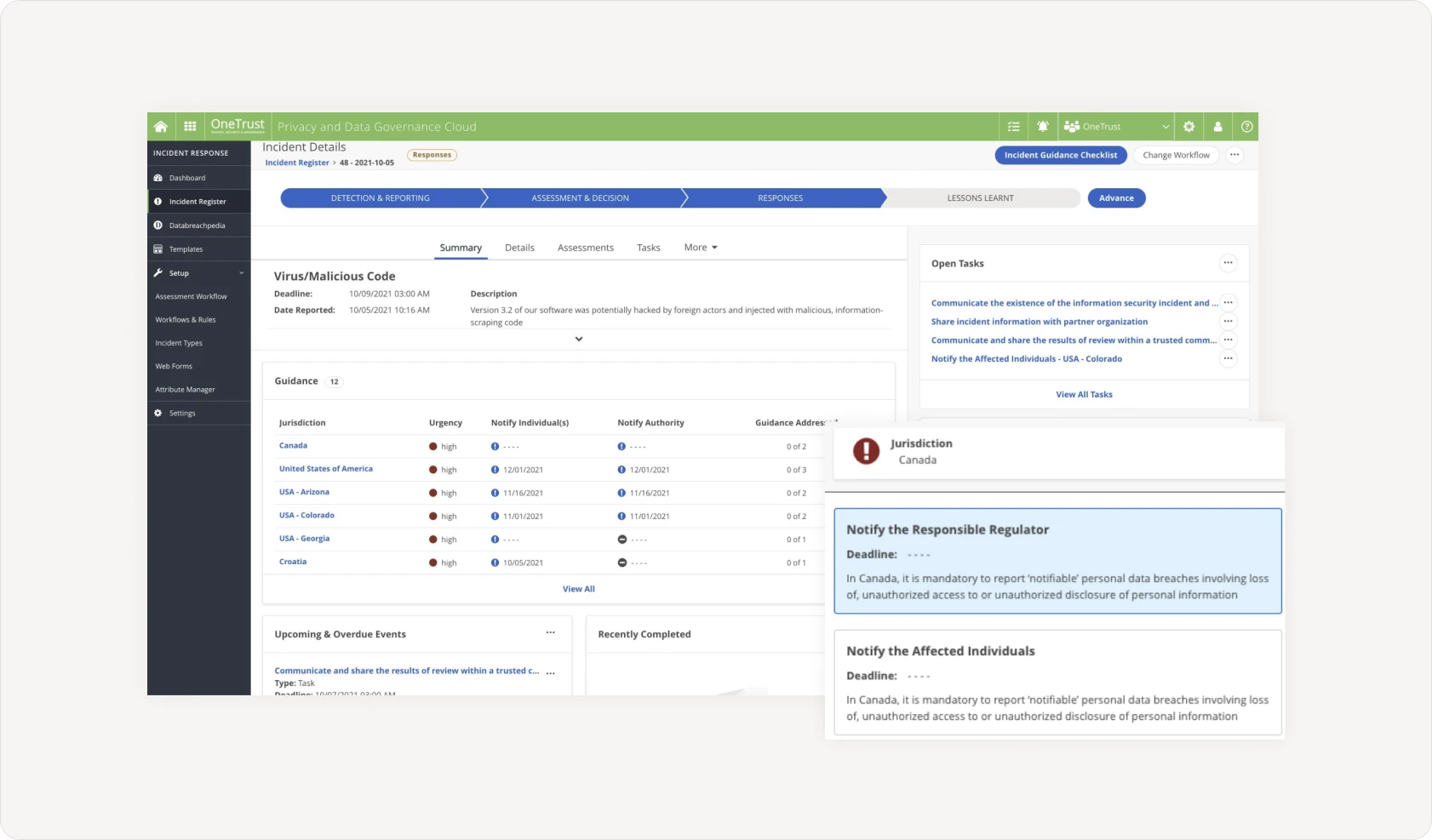1432x840 pixels.
Task: Click the Incident Guidance Checklist button
Action: (1061, 155)
